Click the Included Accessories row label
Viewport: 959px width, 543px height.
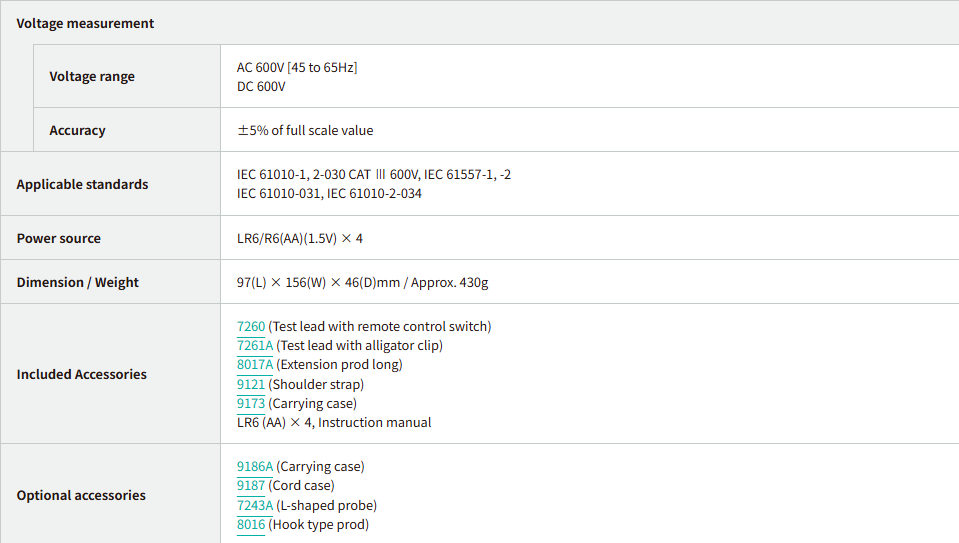(81, 374)
